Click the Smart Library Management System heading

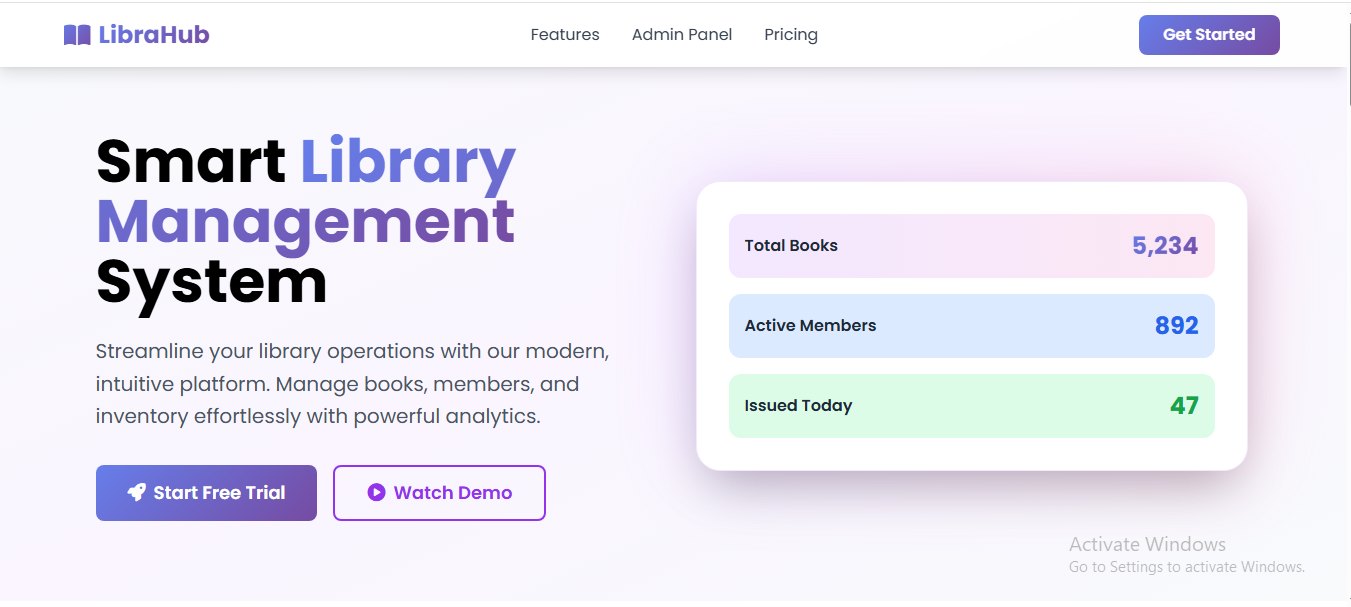point(306,222)
